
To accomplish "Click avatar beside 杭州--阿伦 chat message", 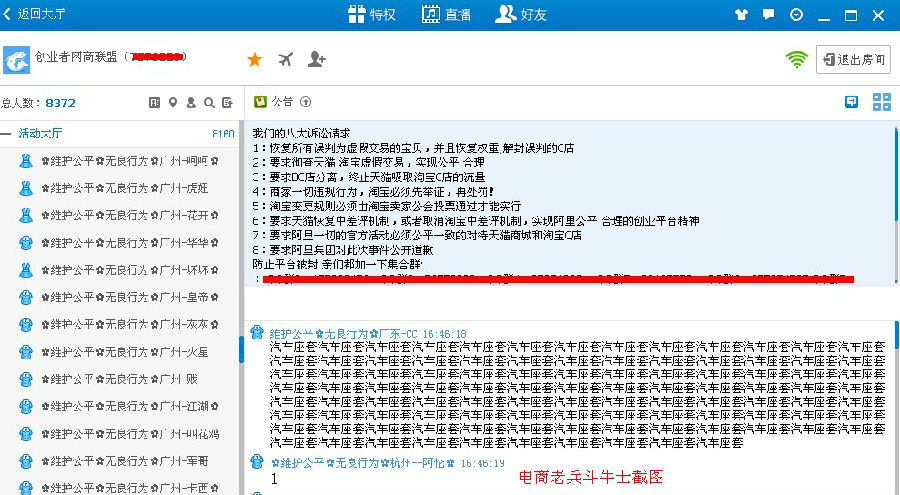I will [257, 461].
